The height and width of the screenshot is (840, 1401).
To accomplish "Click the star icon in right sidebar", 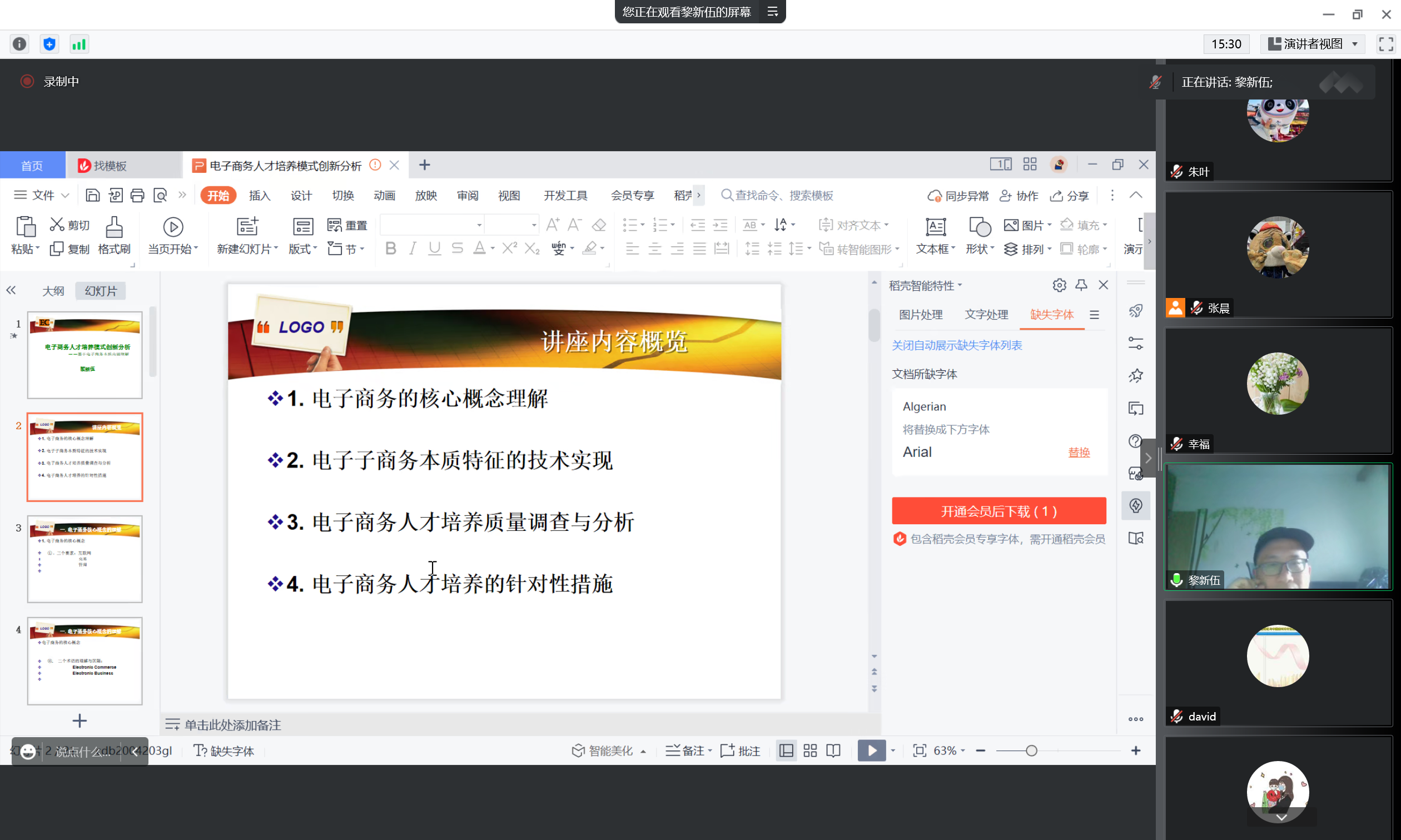I will coord(1135,375).
